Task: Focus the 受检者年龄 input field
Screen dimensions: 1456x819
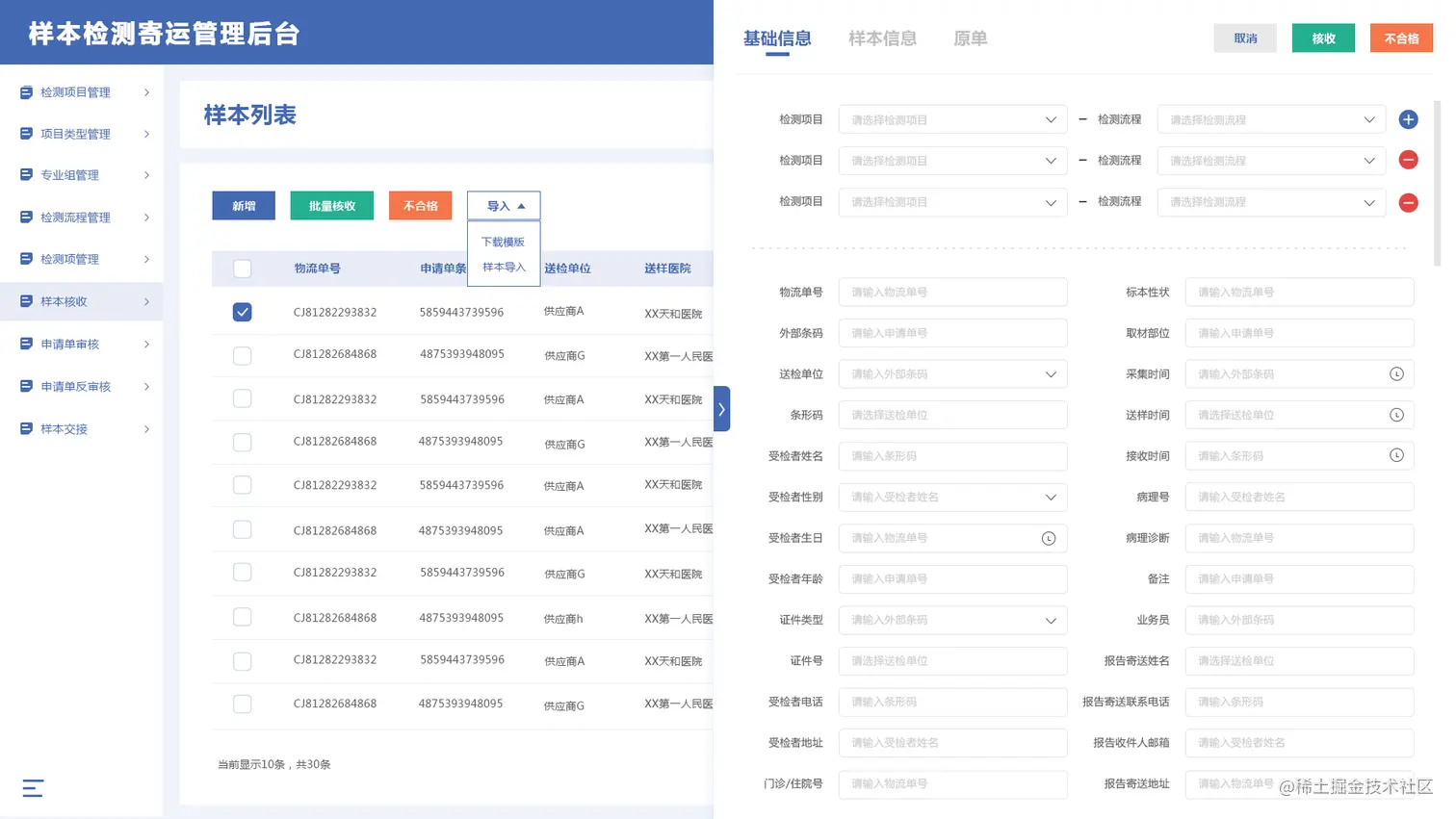Action: coord(952,579)
